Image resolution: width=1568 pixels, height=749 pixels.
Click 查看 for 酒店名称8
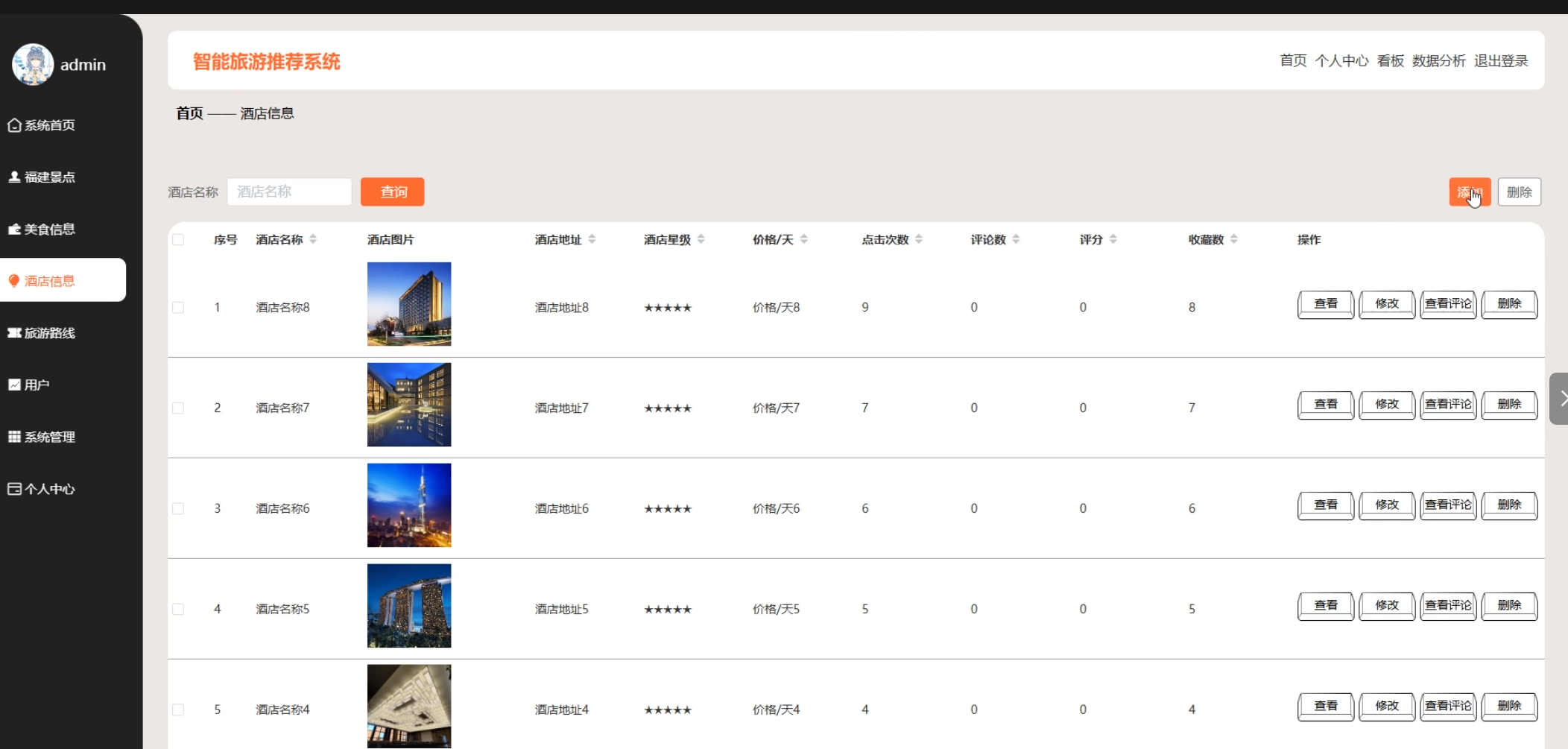tap(1326, 304)
